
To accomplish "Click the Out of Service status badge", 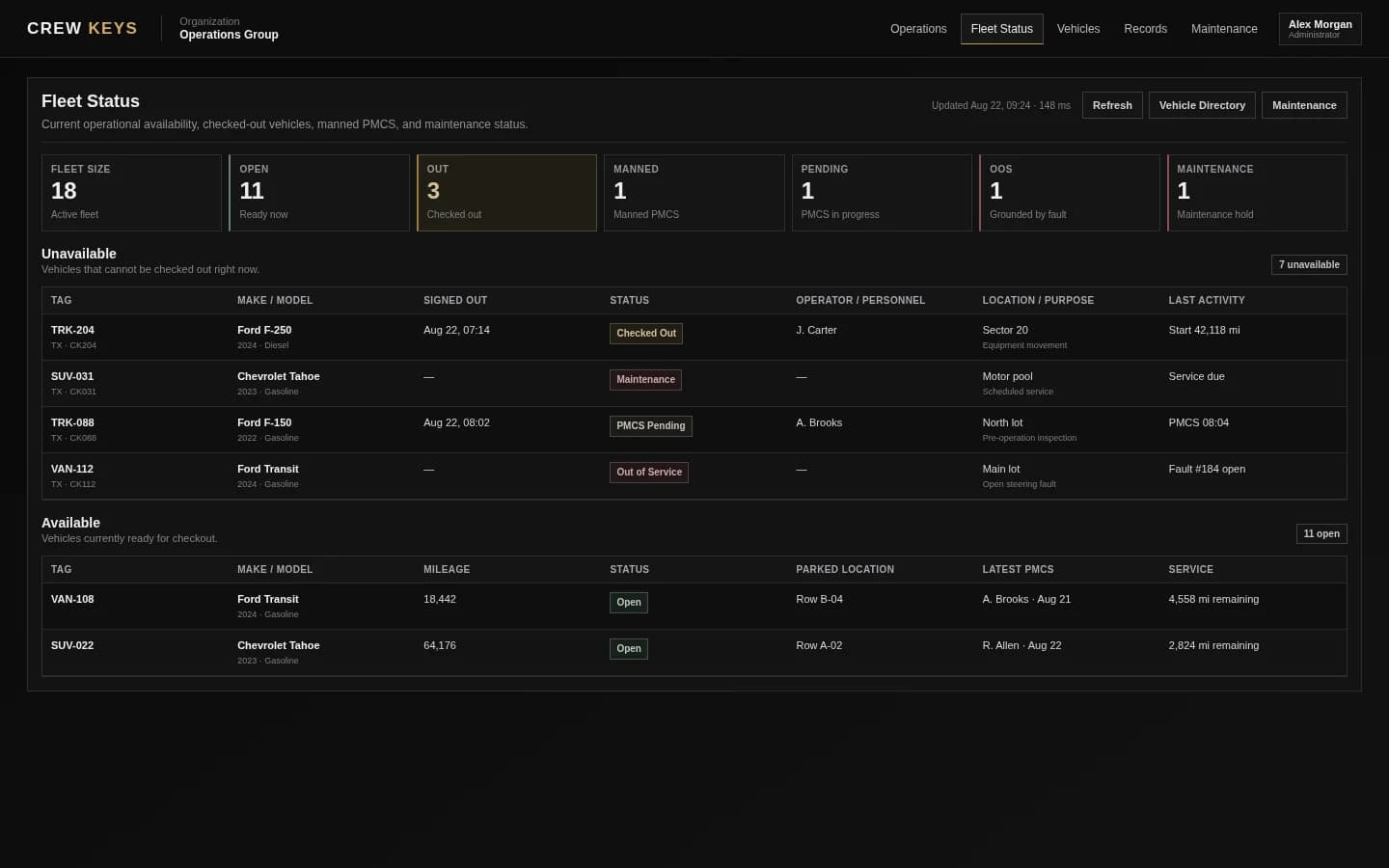I will [649, 473].
